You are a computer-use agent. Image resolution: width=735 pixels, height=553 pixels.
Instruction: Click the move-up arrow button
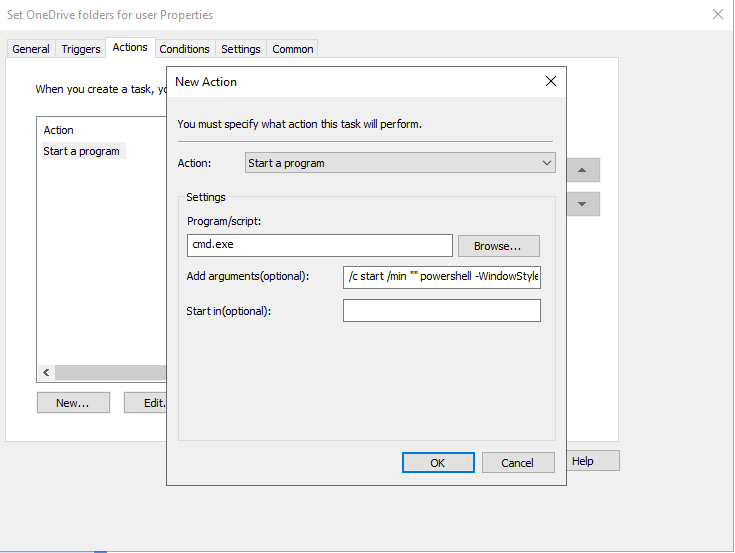[583, 170]
